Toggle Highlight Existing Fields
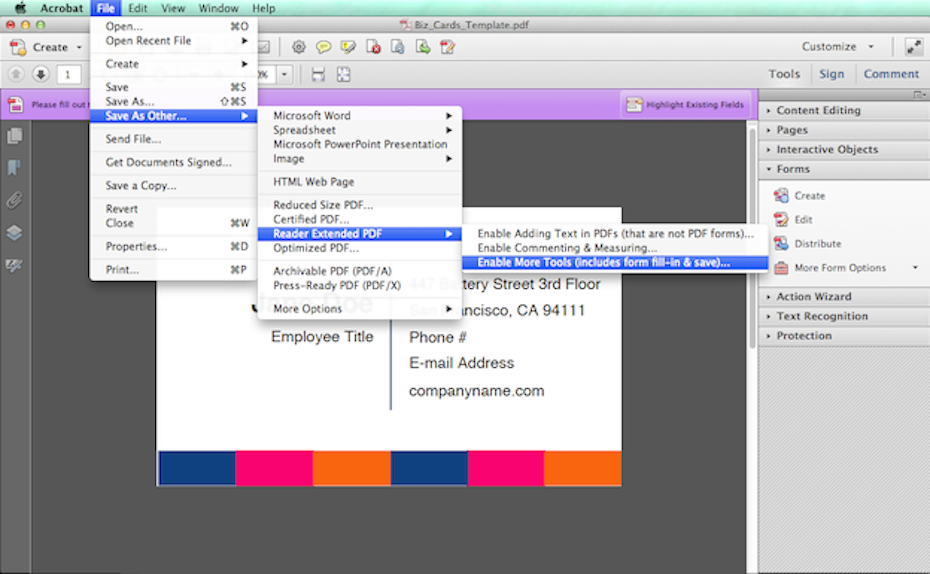The width and height of the screenshot is (930, 574). 685,104
